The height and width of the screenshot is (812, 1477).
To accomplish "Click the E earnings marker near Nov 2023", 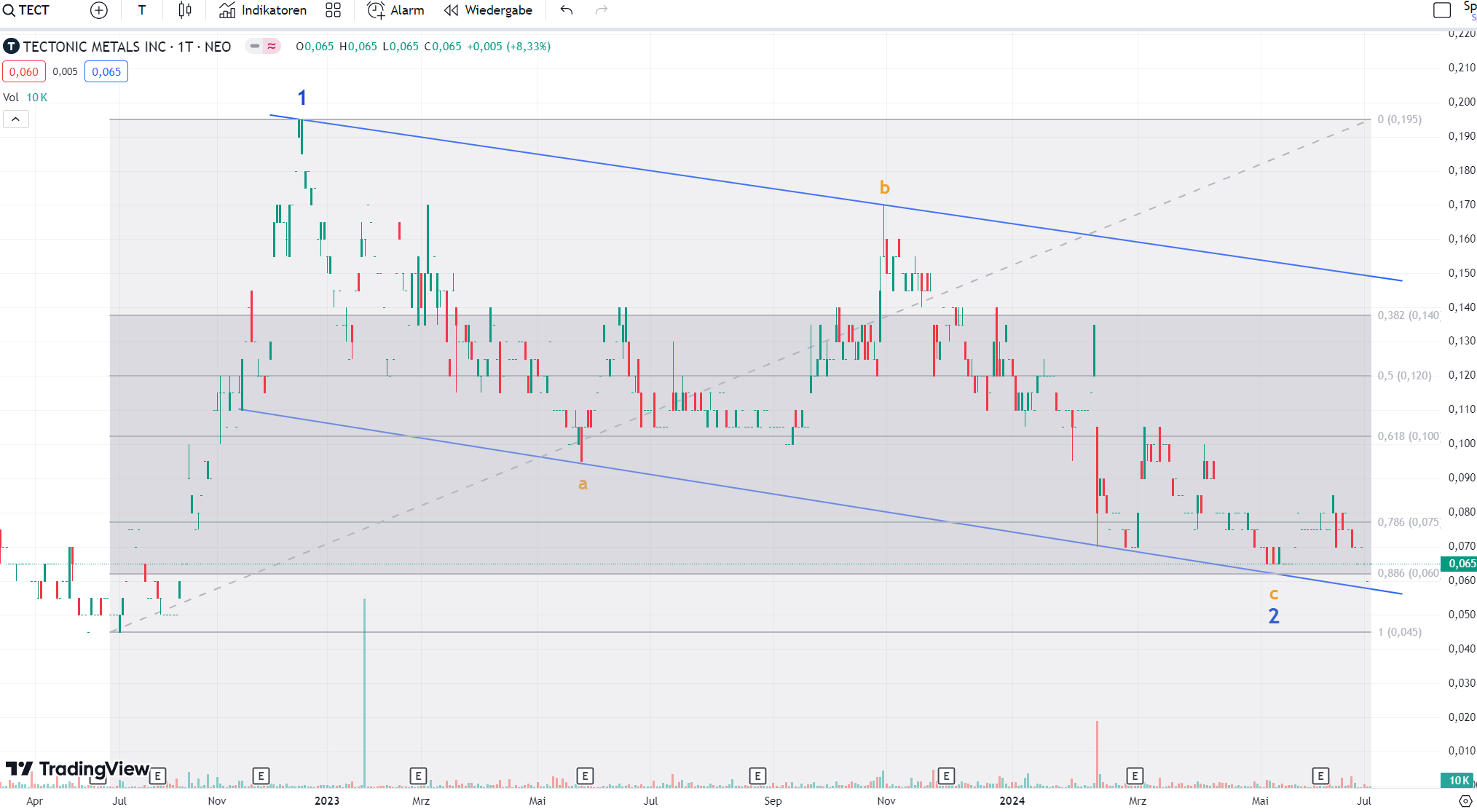I will [x=946, y=776].
